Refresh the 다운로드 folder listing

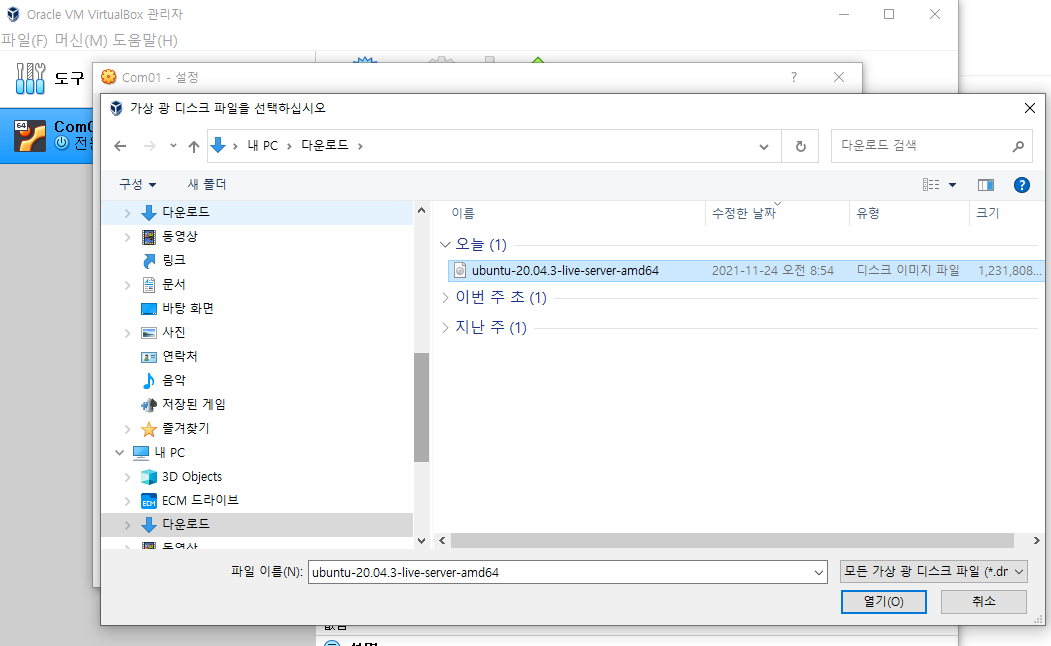click(x=800, y=146)
